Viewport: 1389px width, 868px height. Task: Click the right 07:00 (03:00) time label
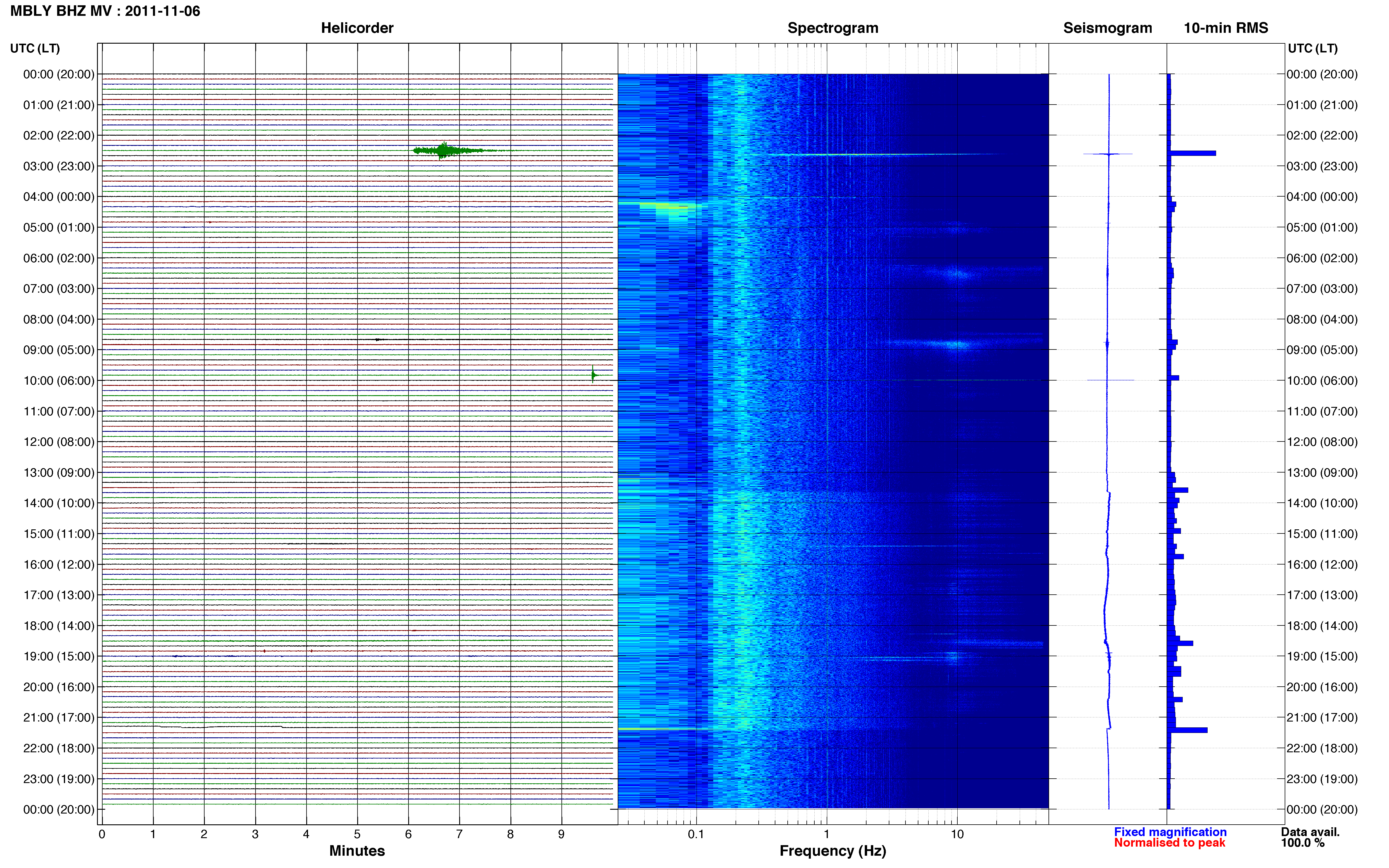click(1322, 289)
